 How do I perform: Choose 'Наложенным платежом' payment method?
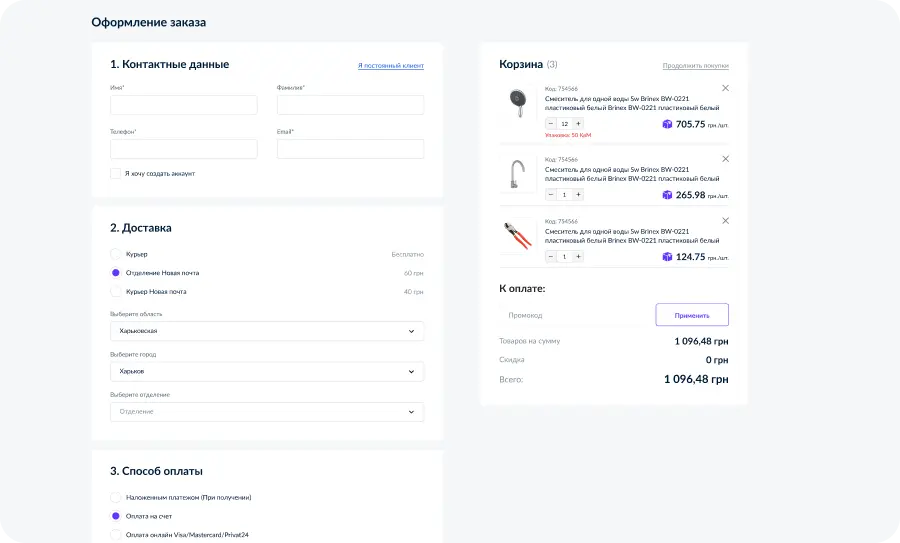[115, 497]
